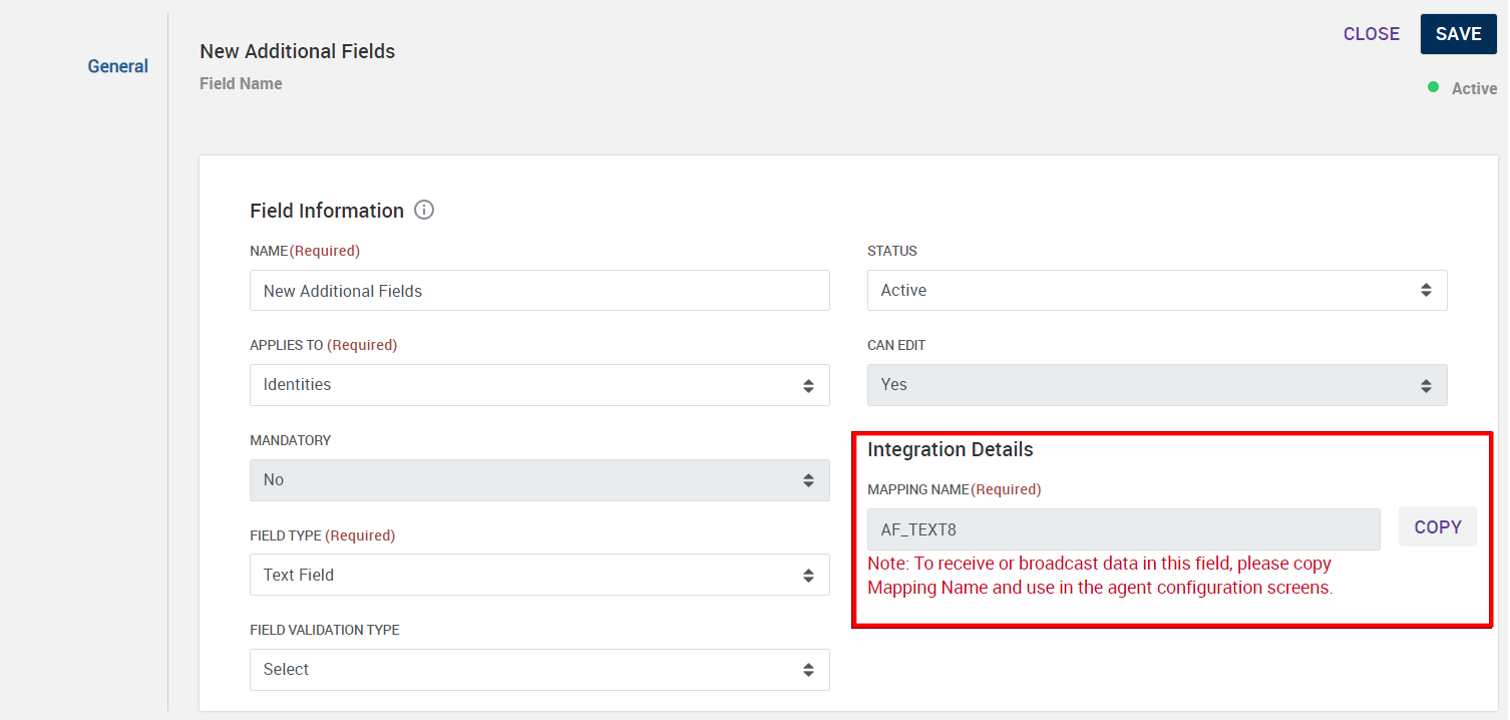Open the MANDATORY dropdown showing No
The image size is (1510, 720).
[x=539, y=480]
